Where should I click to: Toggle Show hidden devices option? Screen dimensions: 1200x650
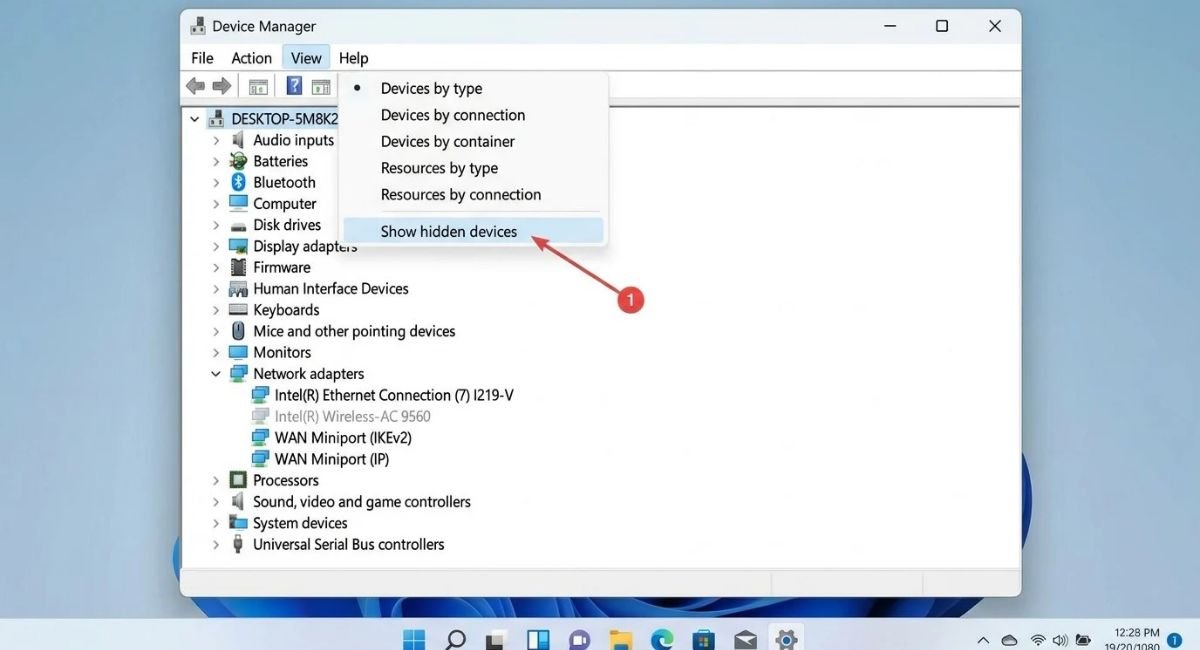coord(473,231)
